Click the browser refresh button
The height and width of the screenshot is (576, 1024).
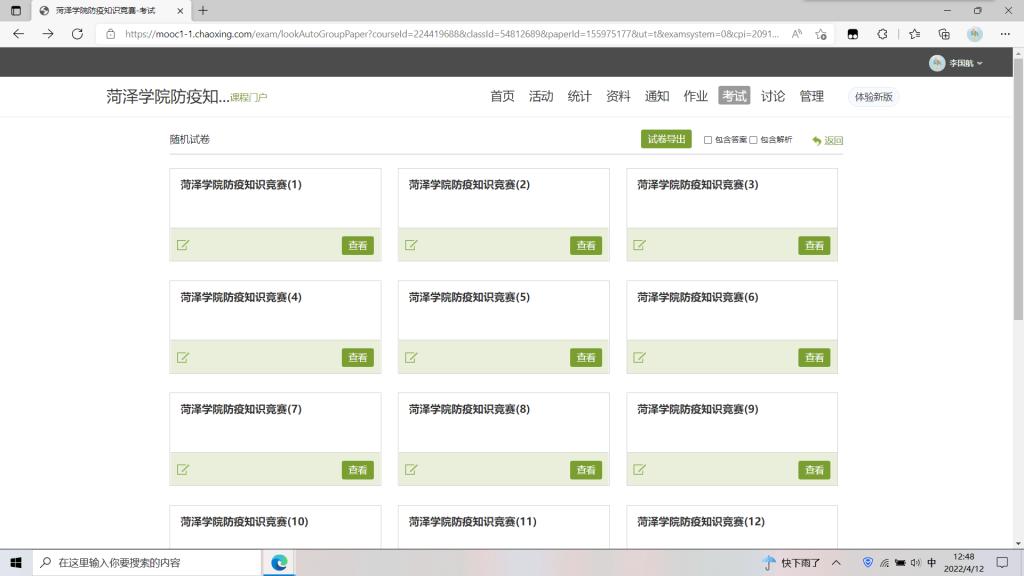[x=77, y=33]
